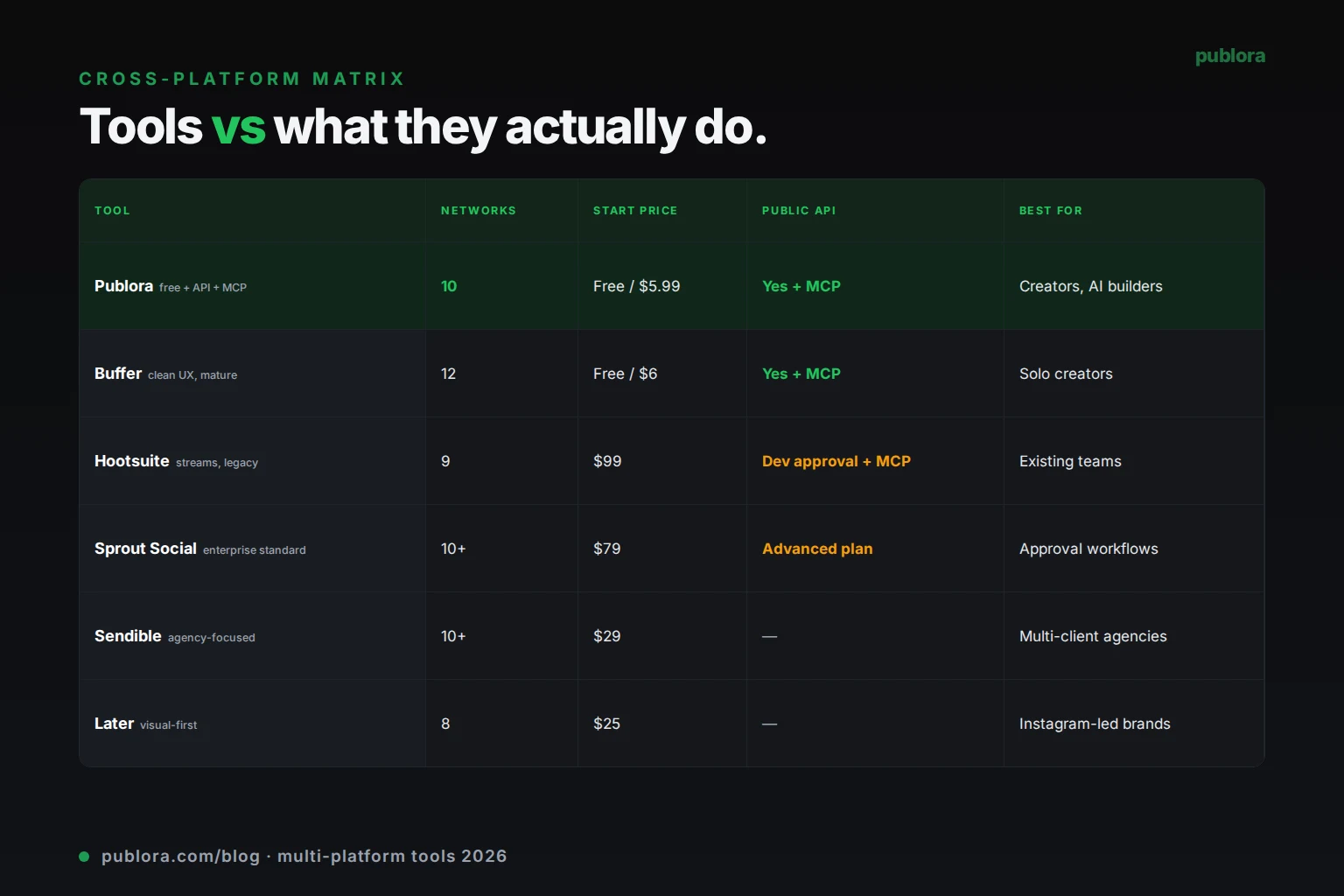
Task: Select the "Multi-client agencies" cell
Action: point(1093,636)
